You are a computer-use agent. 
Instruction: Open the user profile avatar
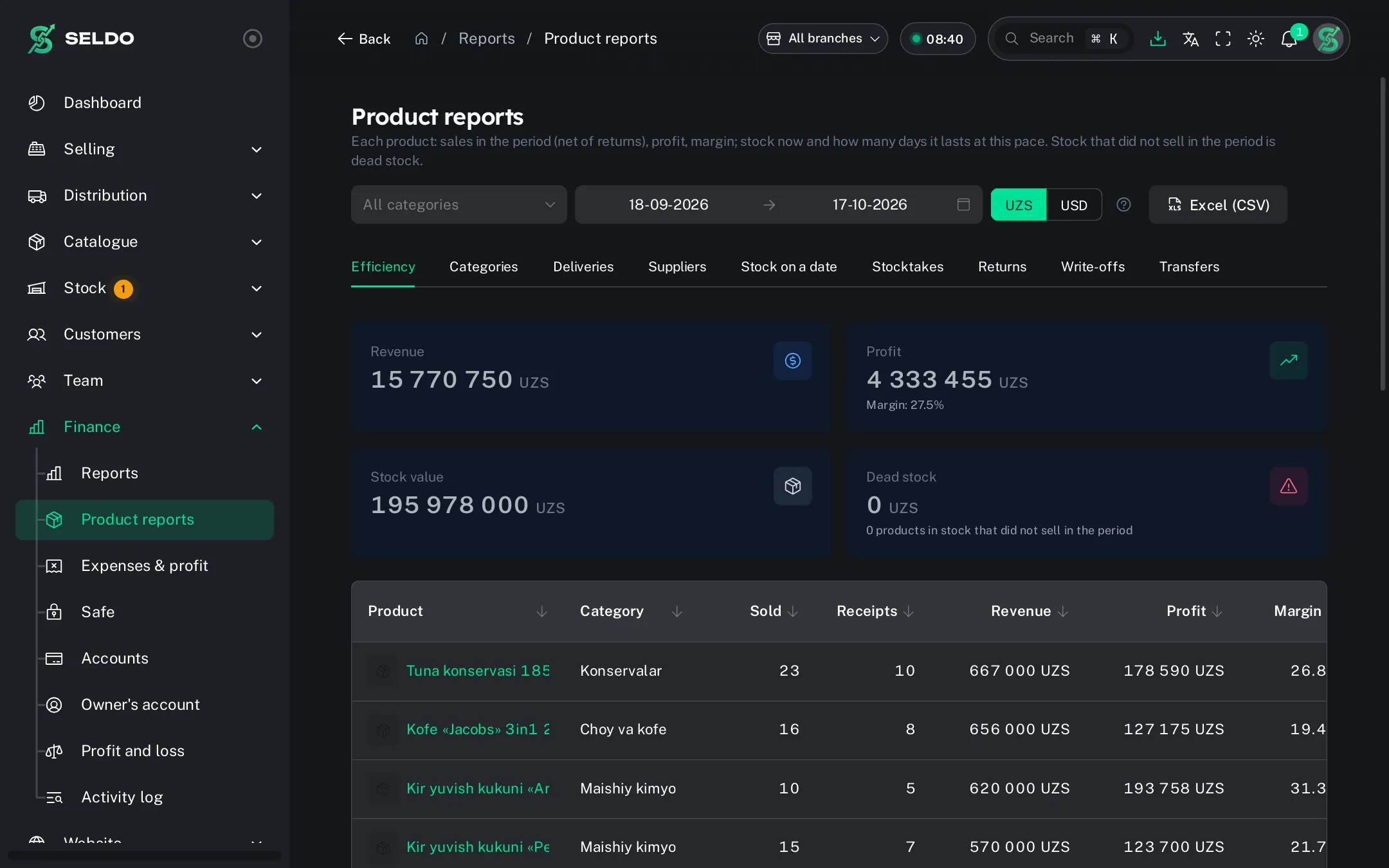pyautogui.click(x=1328, y=39)
